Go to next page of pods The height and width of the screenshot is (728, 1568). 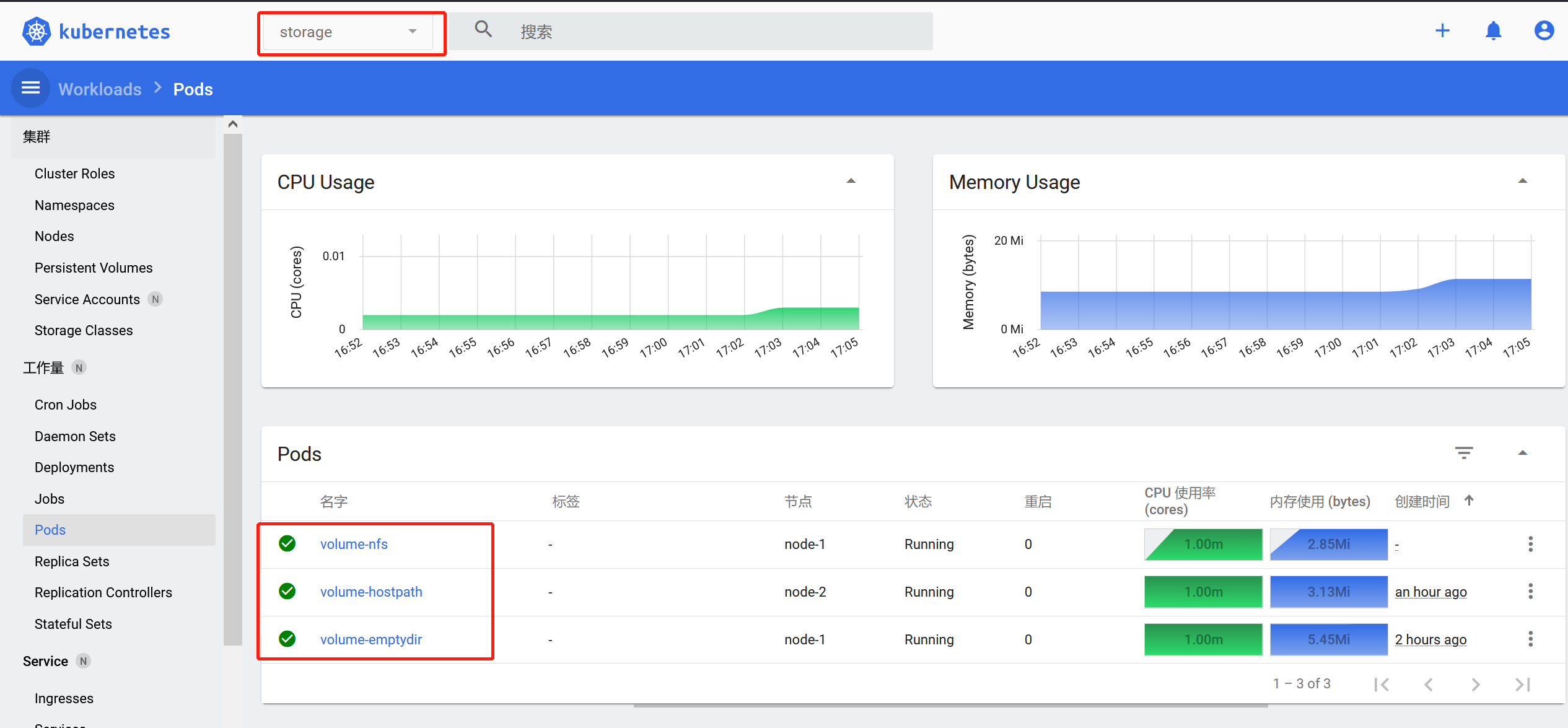pos(1476,685)
